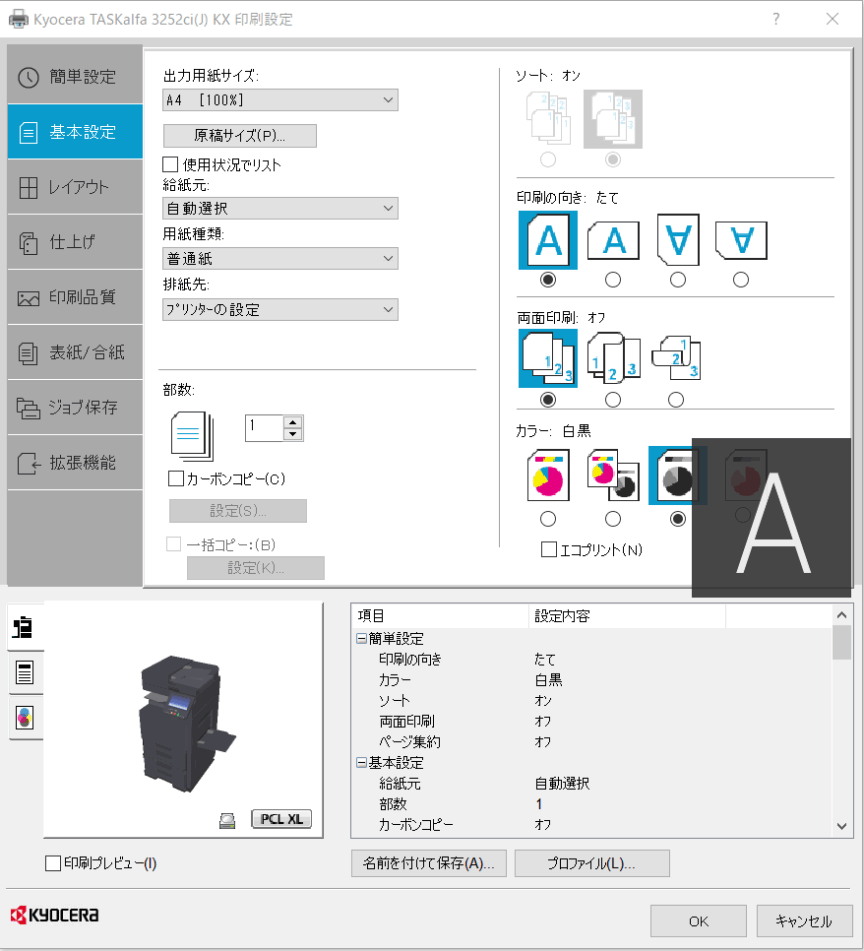Open the 給紙元 自動選択 dropdown
This screenshot has height=951, width=864.
pyautogui.click(x=280, y=209)
